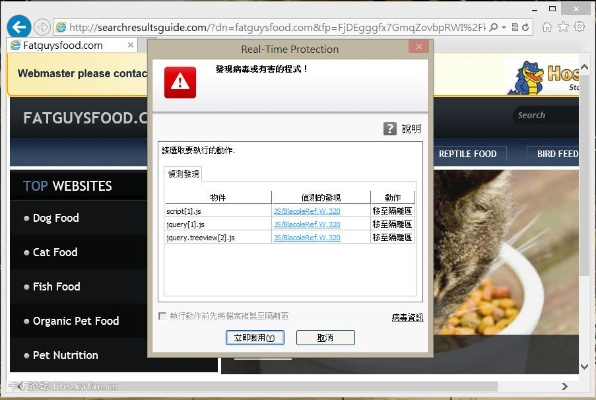596x400 pixels.
Task: Toggle copy-to-quarantine checkbox before action
Action: click(x=162, y=316)
